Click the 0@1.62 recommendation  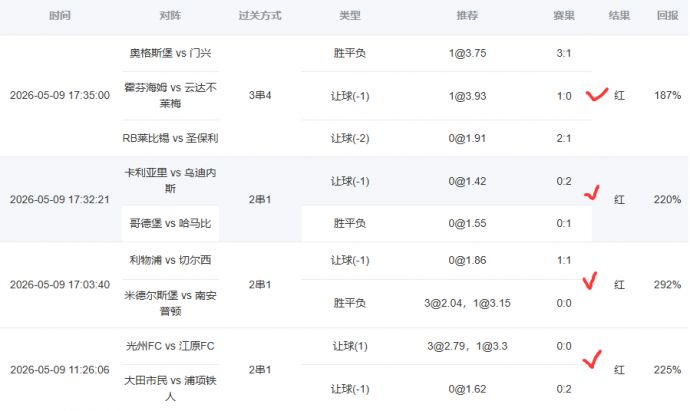click(x=467, y=389)
